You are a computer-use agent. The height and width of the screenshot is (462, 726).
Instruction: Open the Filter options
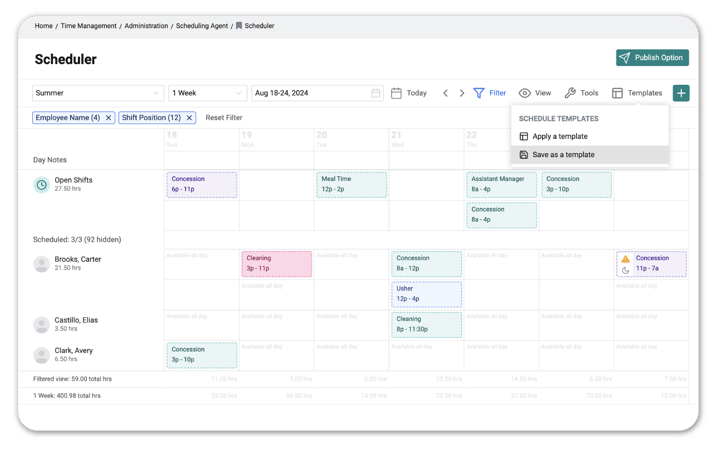pyautogui.click(x=497, y=93)
